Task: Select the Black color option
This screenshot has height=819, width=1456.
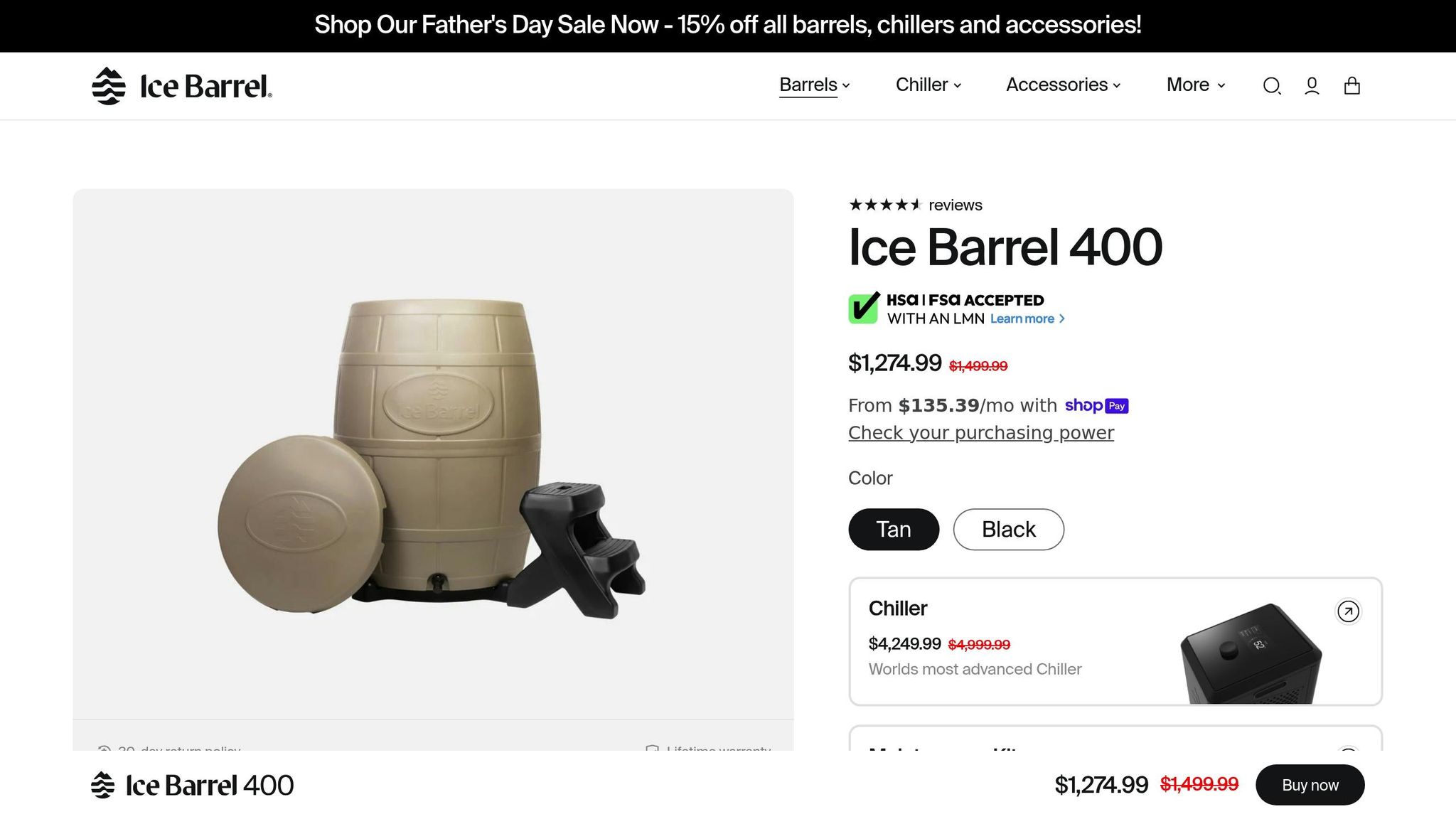Action: 1008,529
